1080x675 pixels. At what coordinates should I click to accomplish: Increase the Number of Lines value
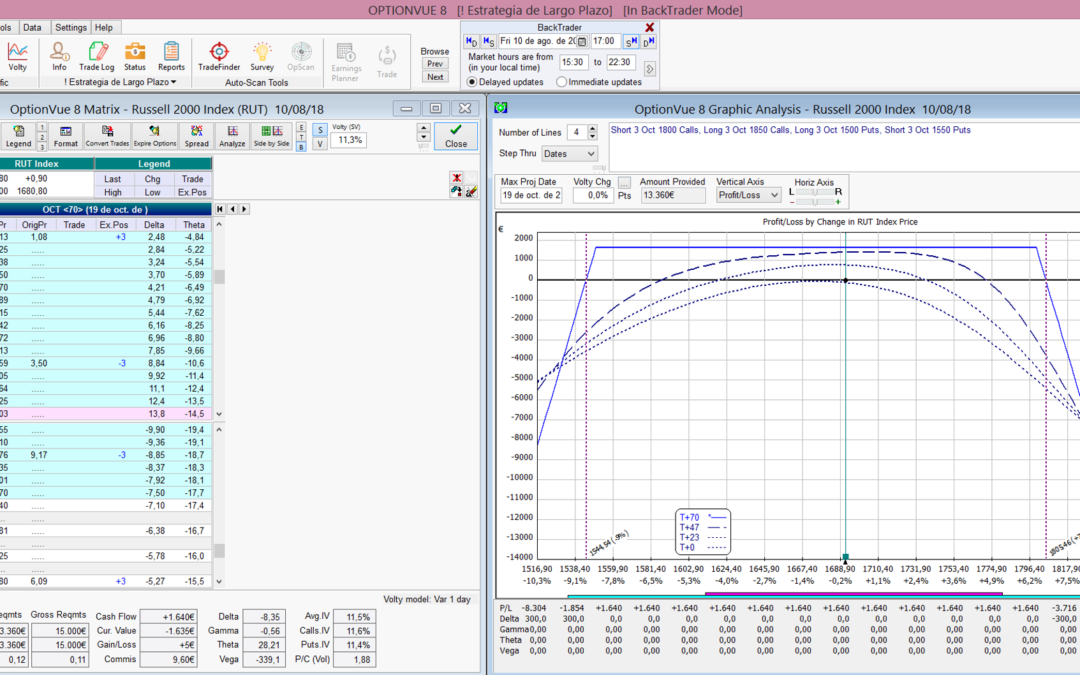(592, 128)
